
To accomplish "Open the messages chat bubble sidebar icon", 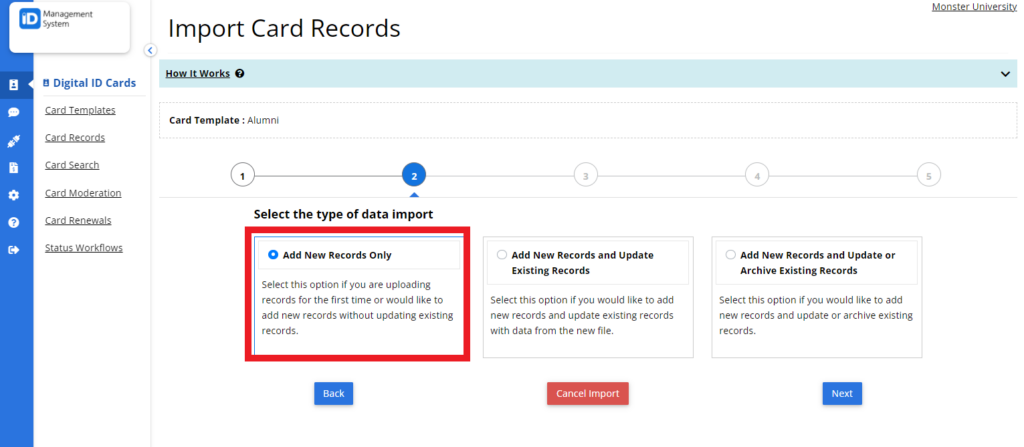I will [x=14, y=112].
